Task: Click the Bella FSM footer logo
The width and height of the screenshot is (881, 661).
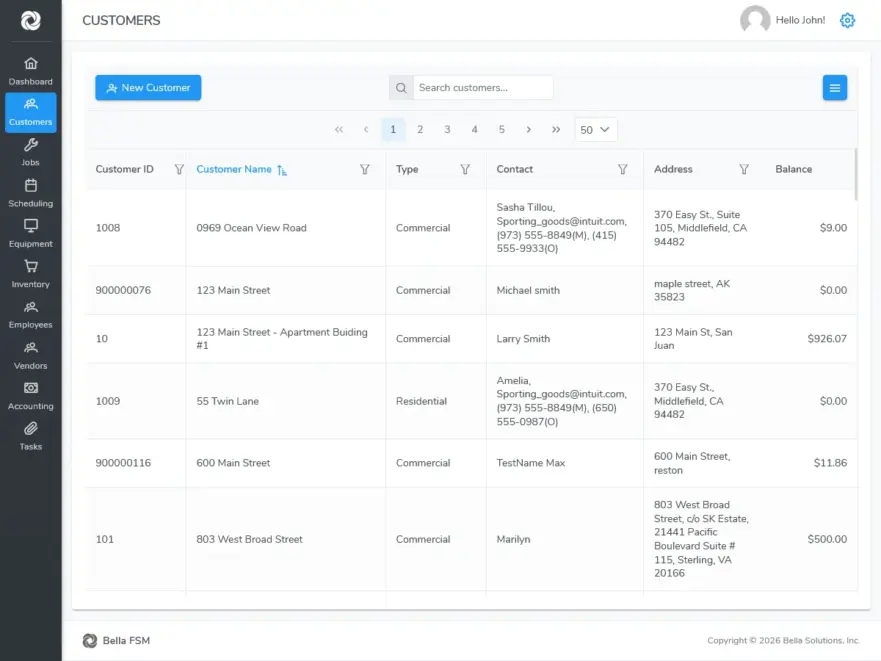Action: pyautogui.click(x=90, y=640)
